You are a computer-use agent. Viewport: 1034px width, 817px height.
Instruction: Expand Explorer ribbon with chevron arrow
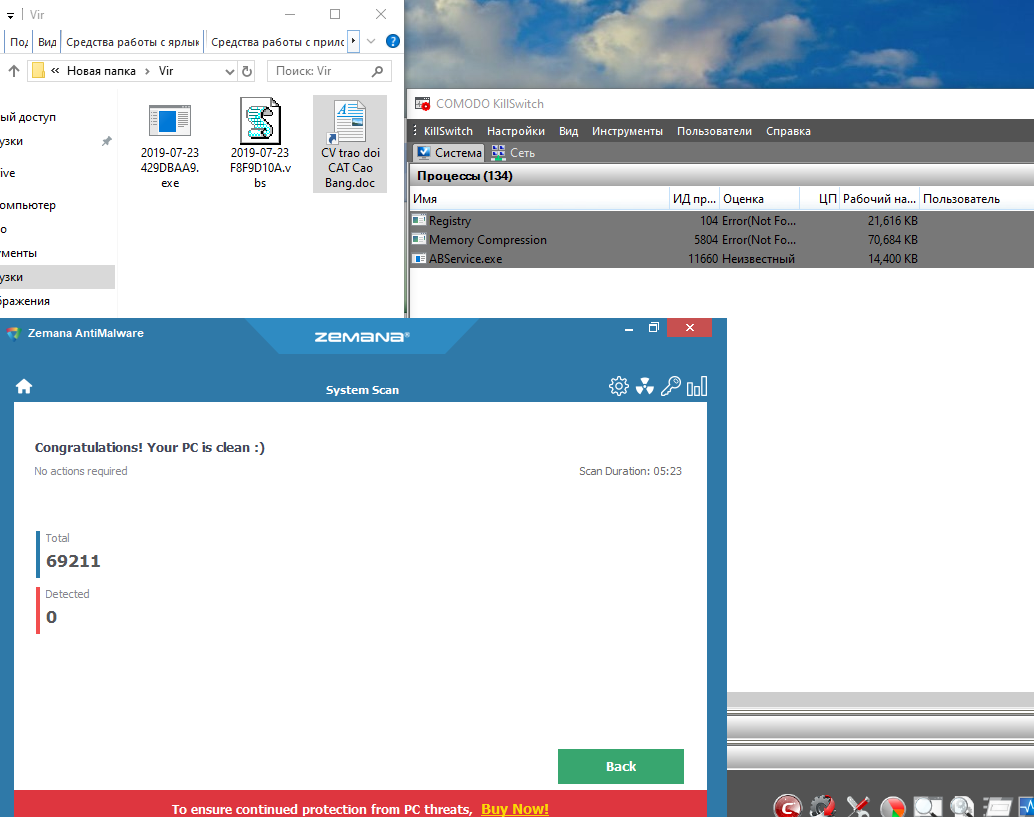point(371,42)
